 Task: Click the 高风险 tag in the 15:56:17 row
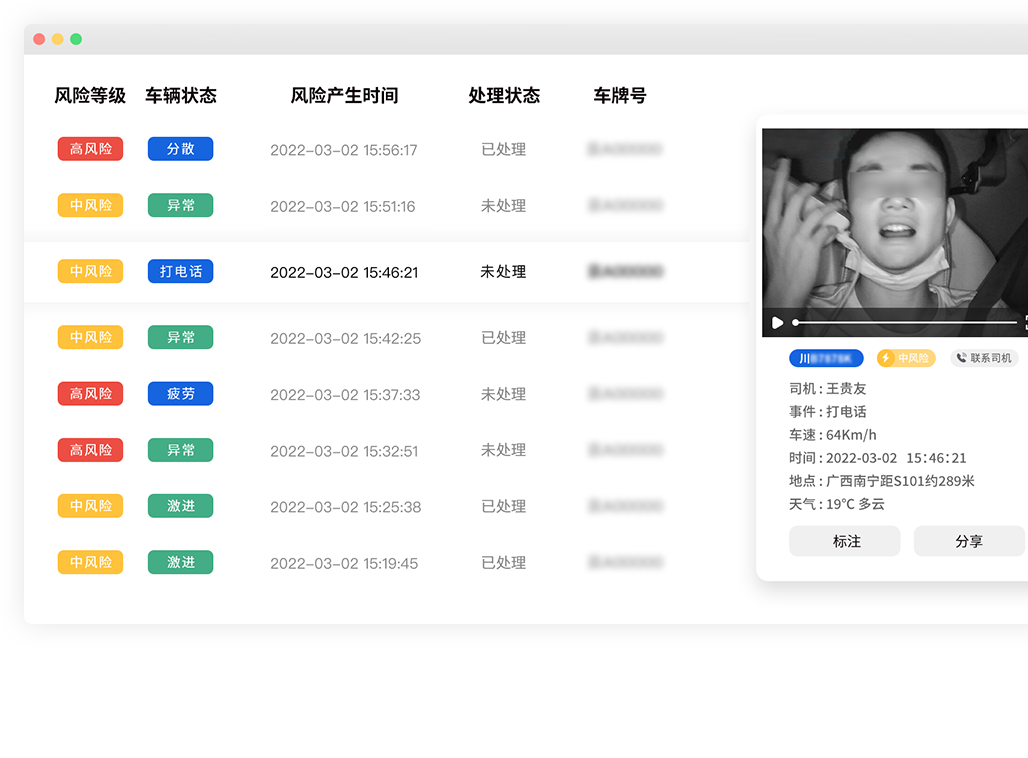point(90,149)
